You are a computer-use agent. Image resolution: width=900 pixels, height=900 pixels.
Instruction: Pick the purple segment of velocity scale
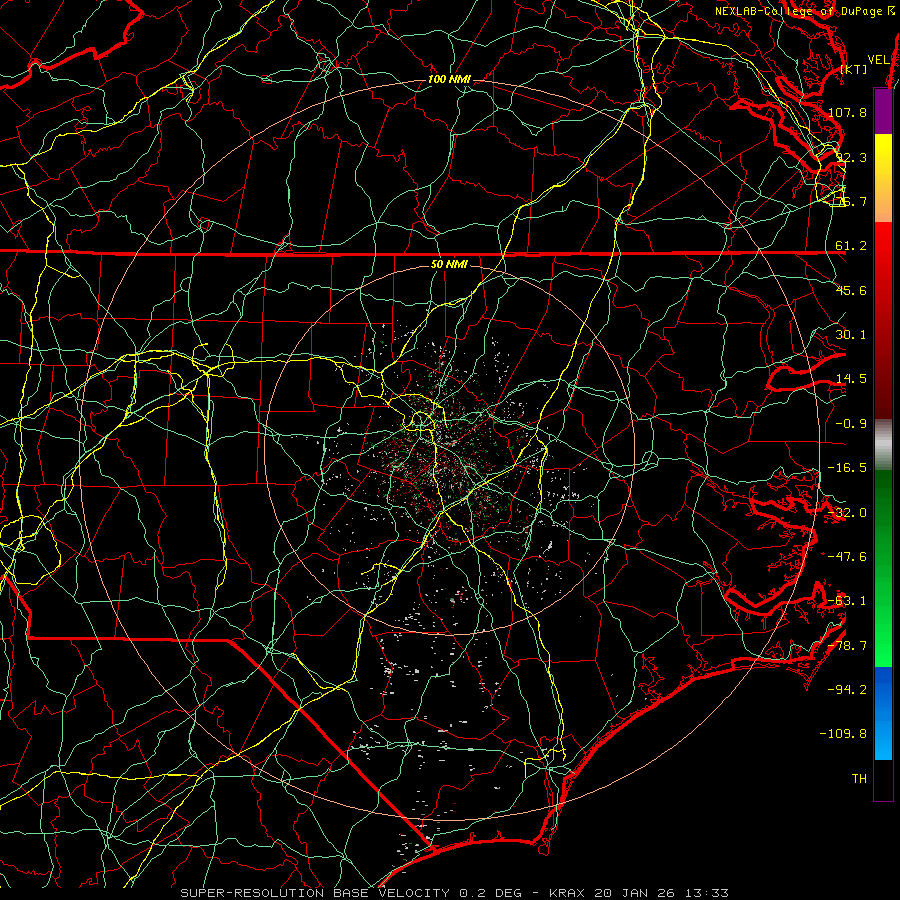[x=883, y=111]
